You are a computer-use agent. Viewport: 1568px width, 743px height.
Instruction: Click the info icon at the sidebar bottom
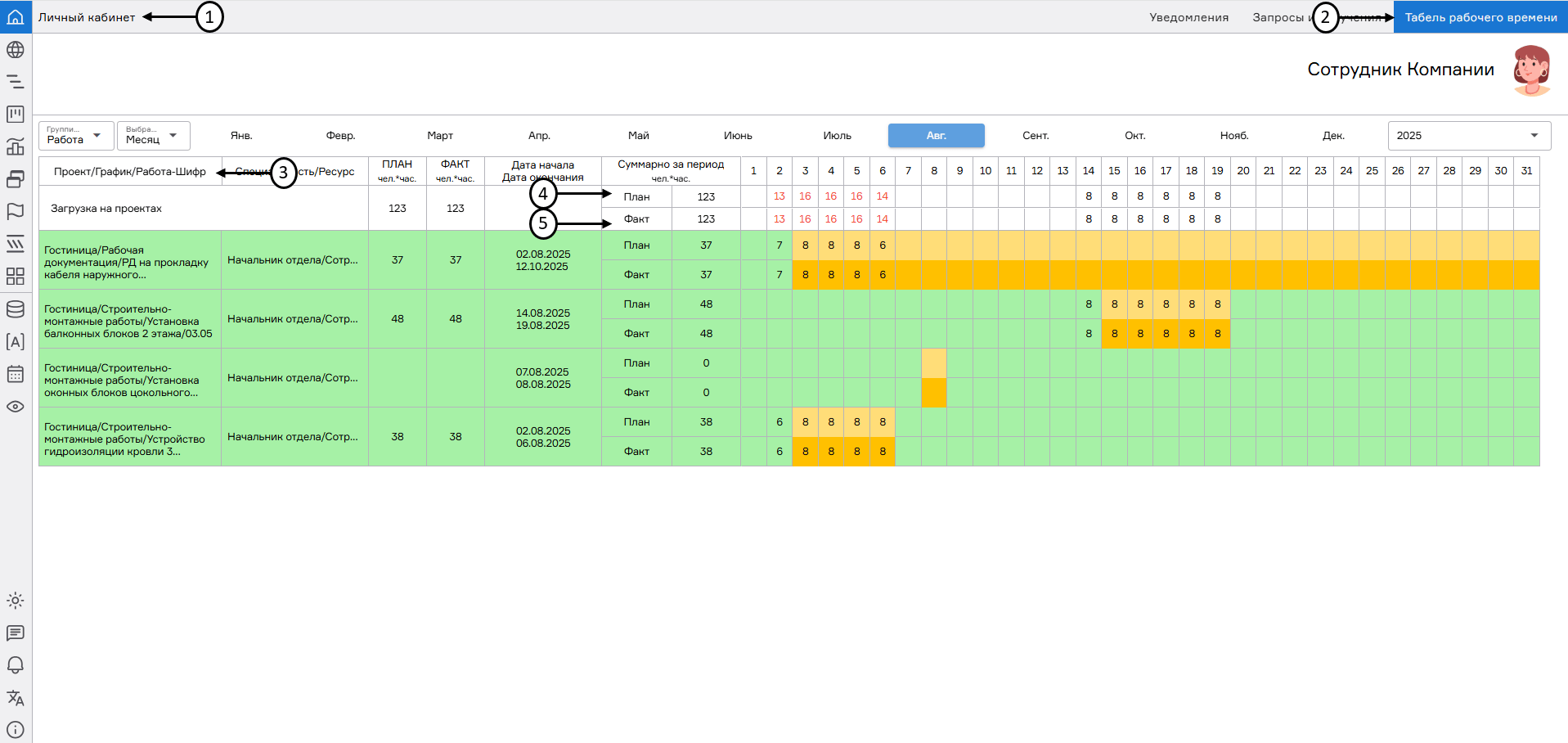pos(16,729)
